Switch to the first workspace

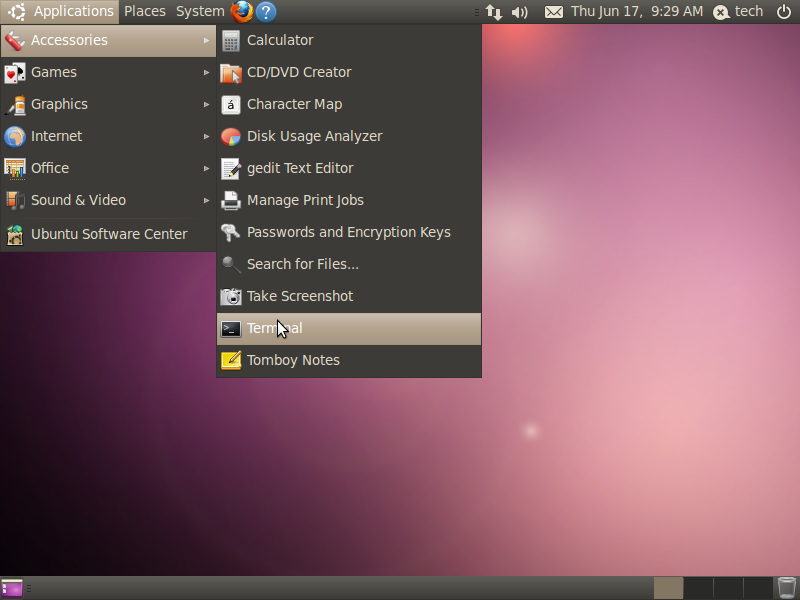pos(668,588)
